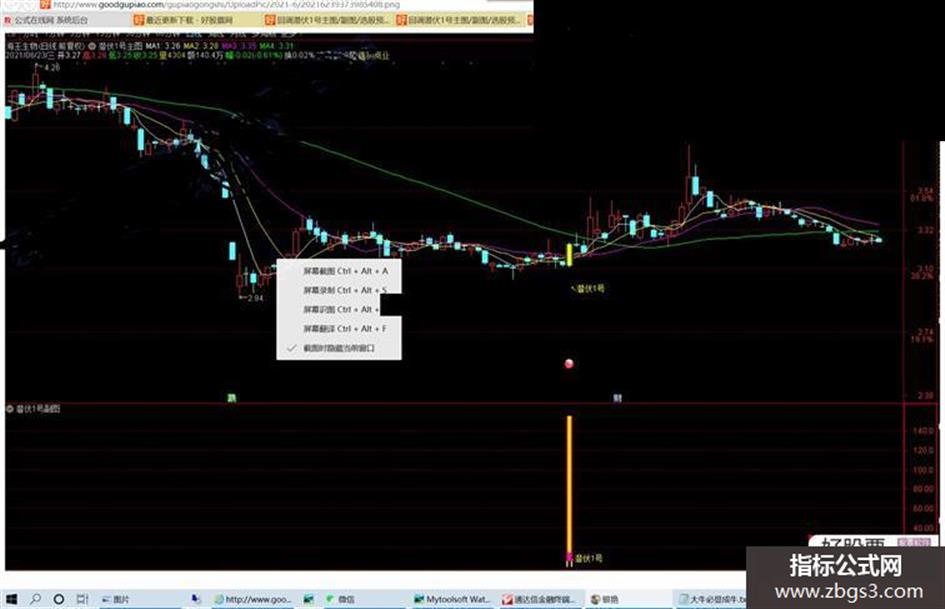
Task: Click the 4.28 high price label
Action: pos(52,68)
